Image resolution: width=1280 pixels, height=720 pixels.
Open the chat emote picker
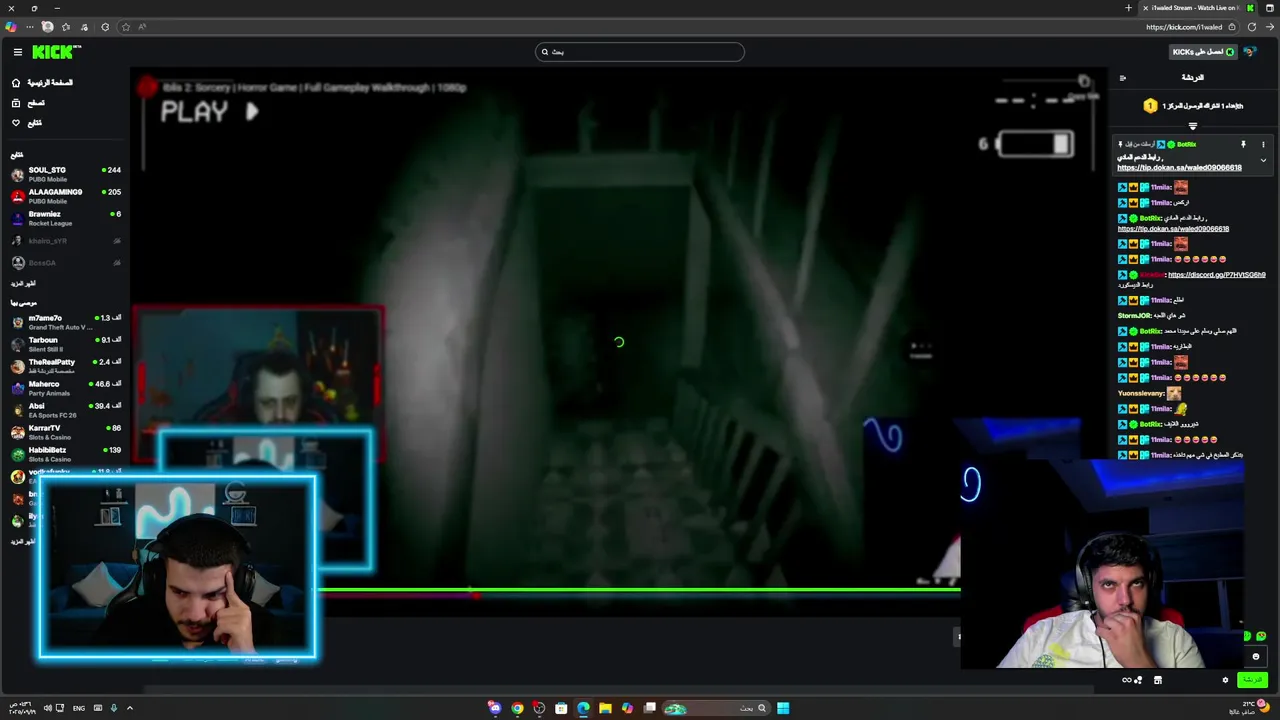pos(1256,657)
